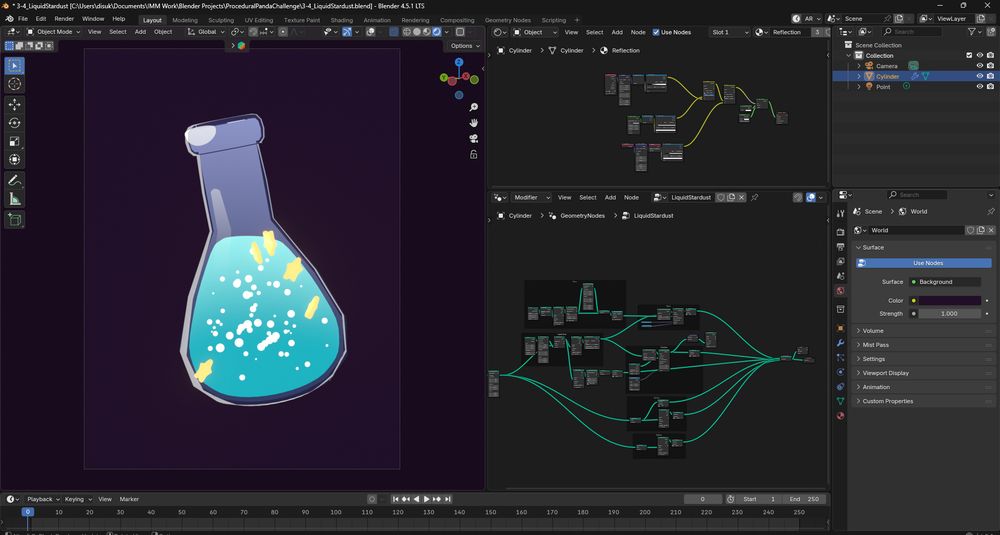Toggle camera view in viewport gizmo
The image size is (1000, 535).
click(x=473, y=139)
